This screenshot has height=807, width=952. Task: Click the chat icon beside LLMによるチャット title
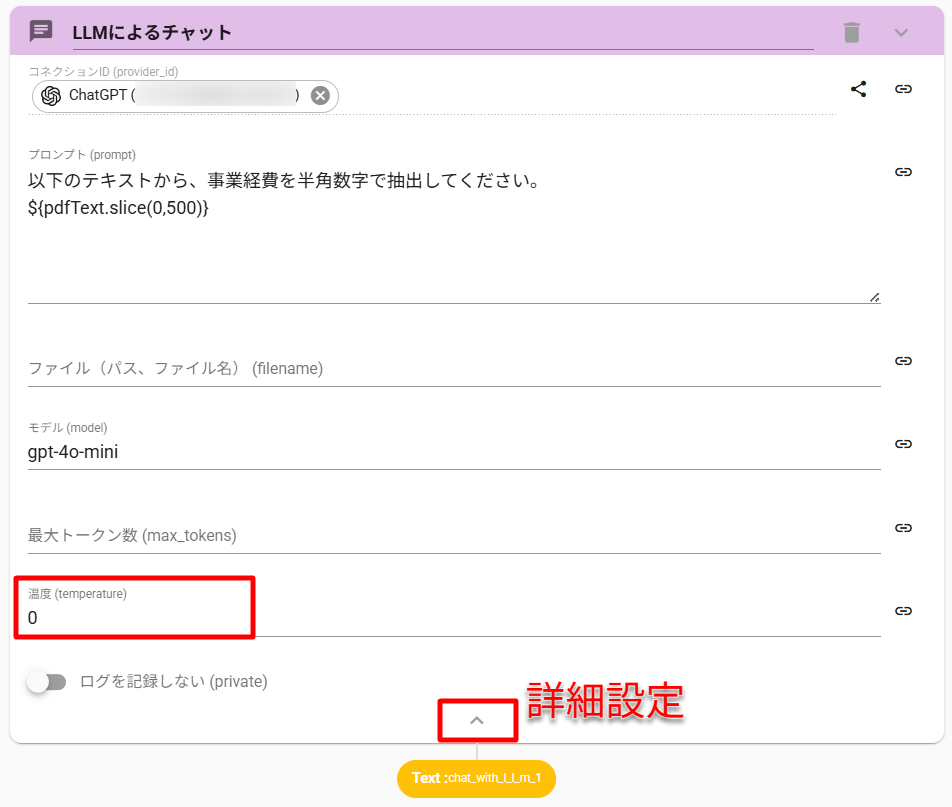tap(41, 31)
